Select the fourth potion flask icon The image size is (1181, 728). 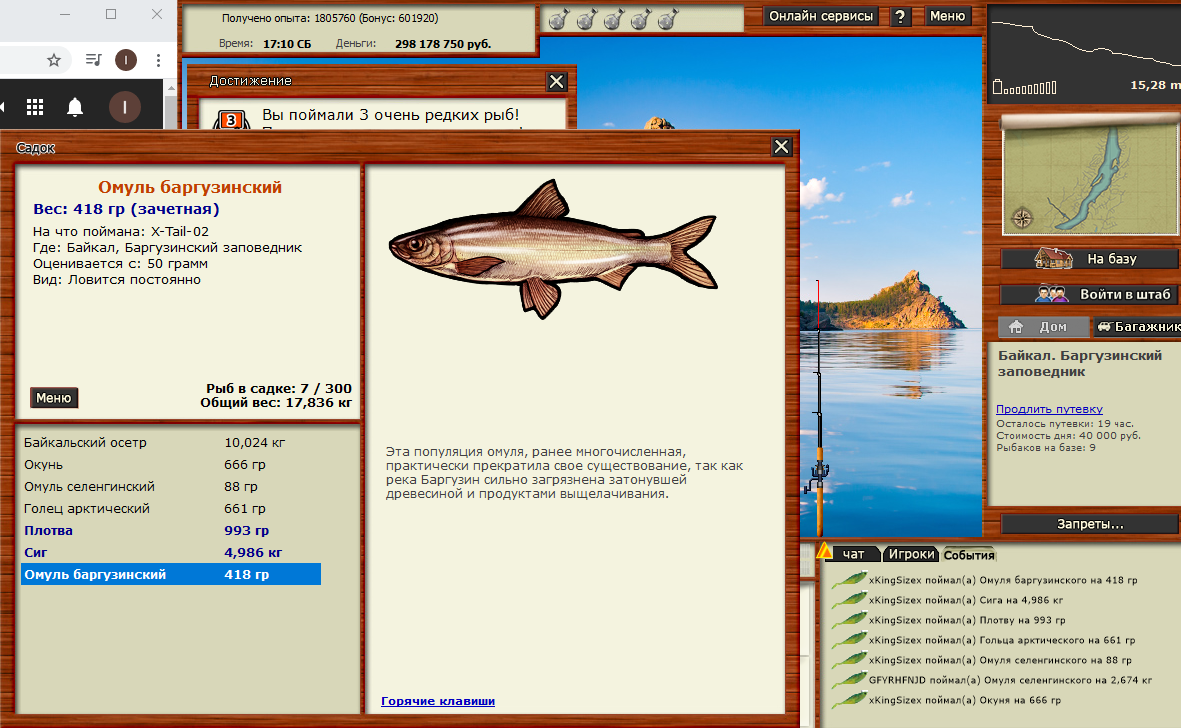pyautogui.click(x=640, y=19)
